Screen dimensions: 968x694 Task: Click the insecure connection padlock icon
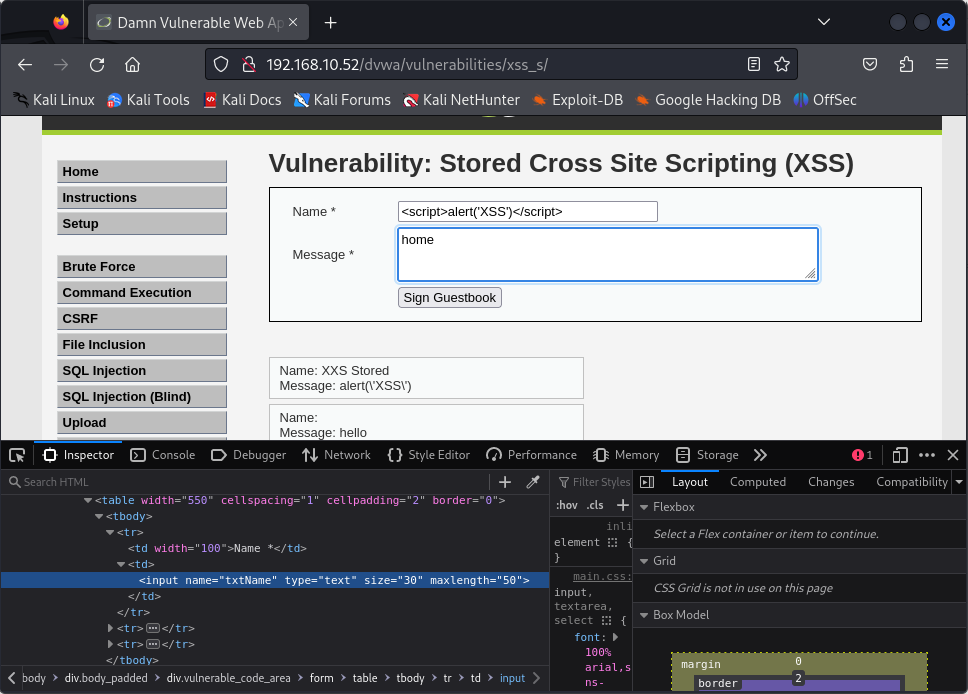(x=249, y=64)
